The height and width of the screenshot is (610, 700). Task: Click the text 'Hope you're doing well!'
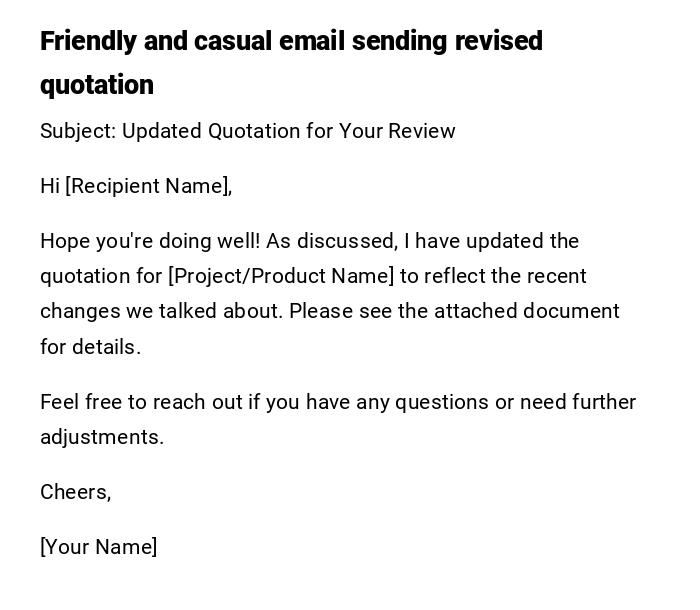tap(150, 241)
